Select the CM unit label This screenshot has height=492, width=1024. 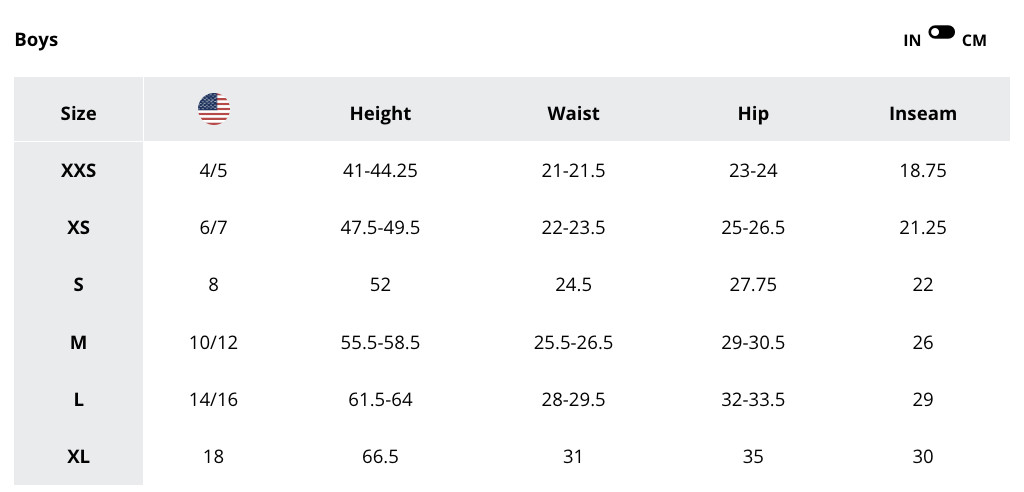tap(974, 41)
